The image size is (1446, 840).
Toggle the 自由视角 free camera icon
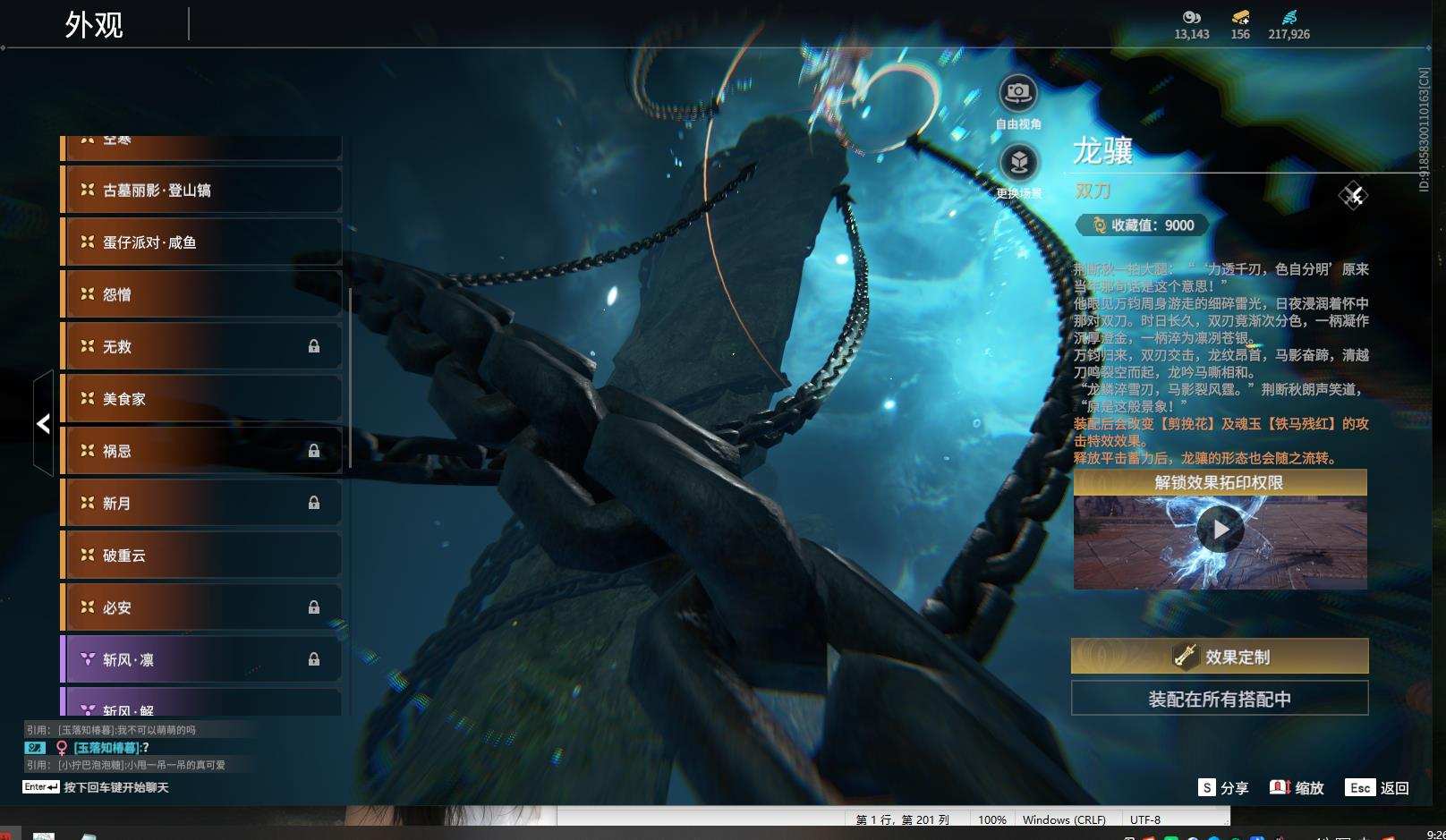pyautogui.click(x=1017, y=93)
